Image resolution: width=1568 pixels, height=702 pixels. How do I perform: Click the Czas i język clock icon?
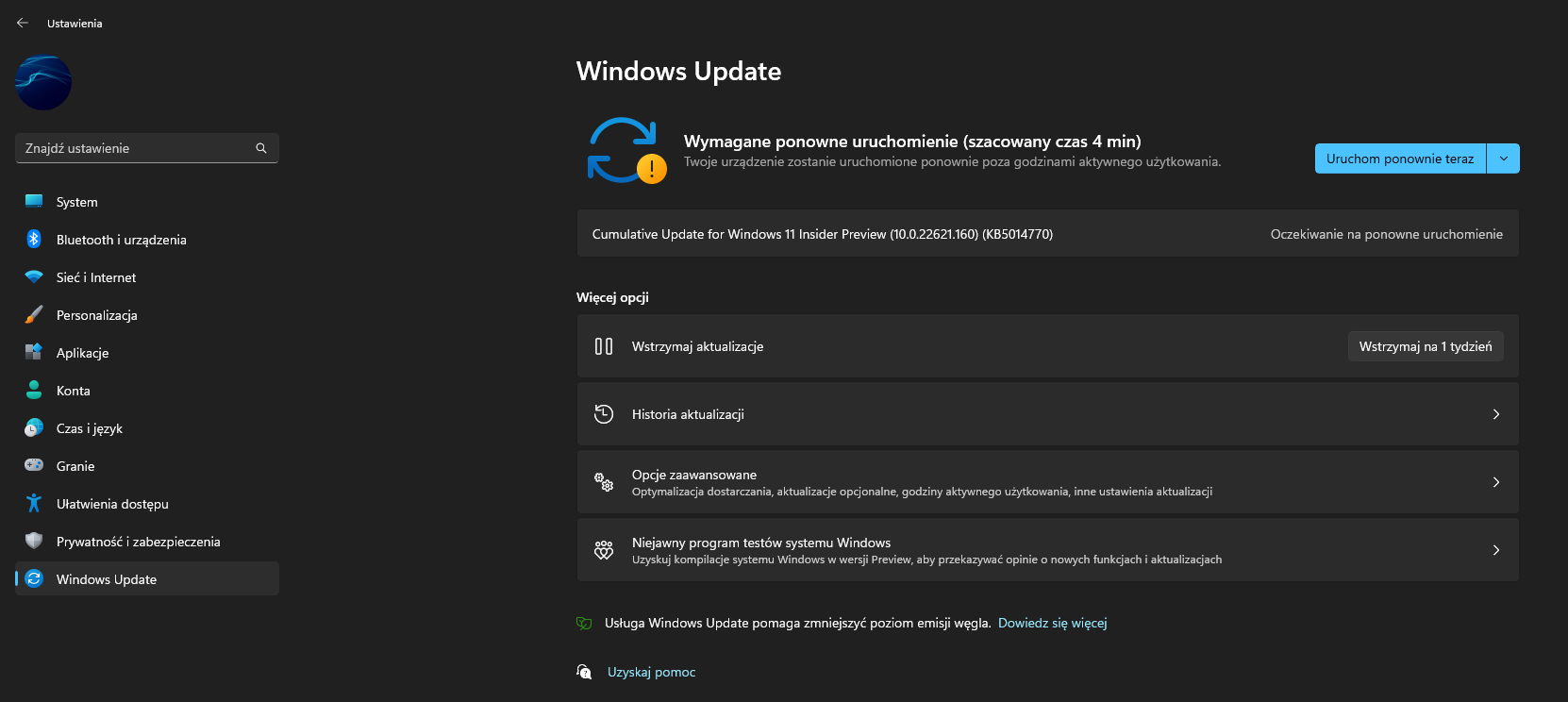(x=34, y=427)
